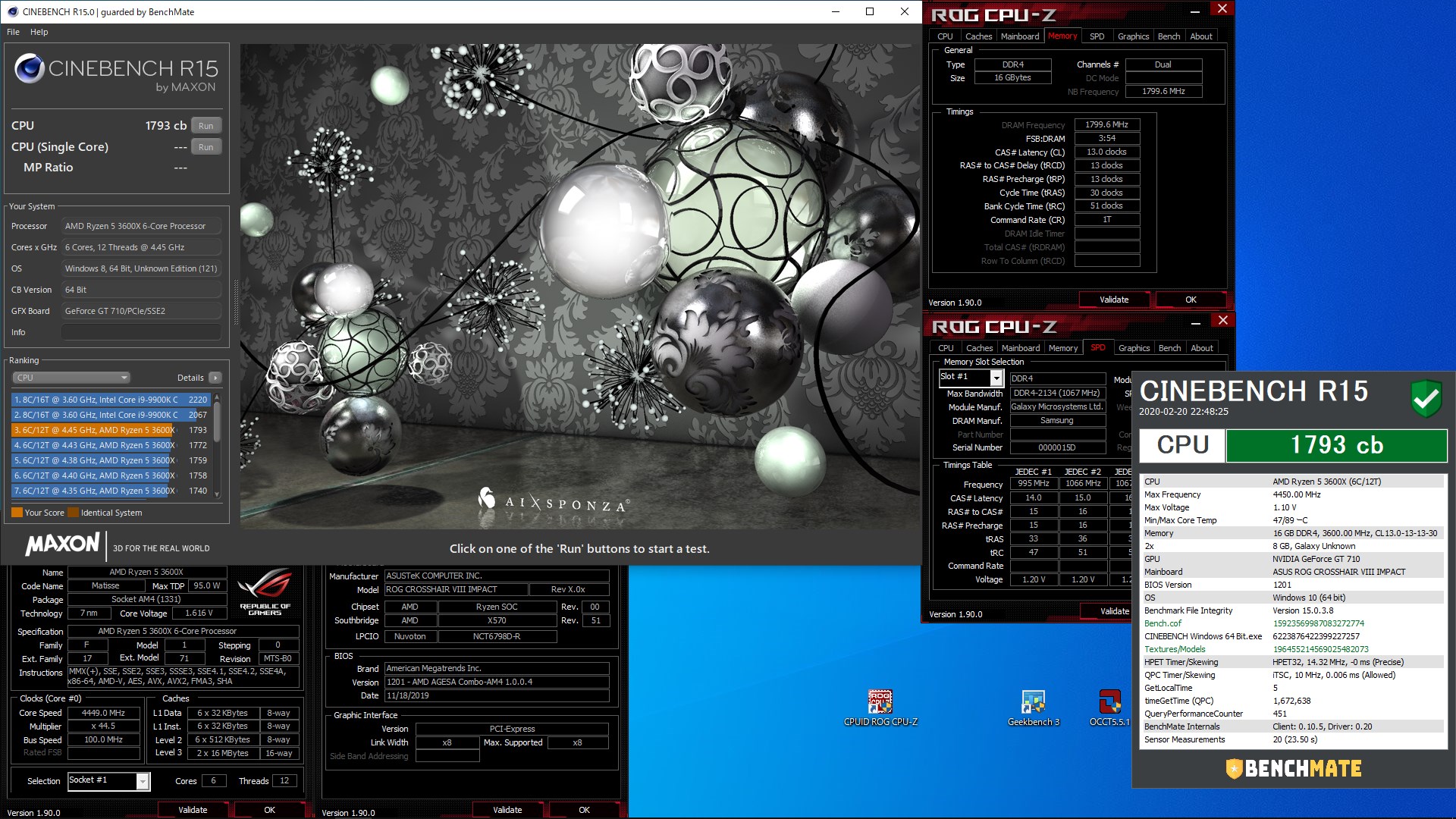Close the upper ROG CPU-Z Memory window
The image size is (1456, 819).
tap(1222, 9)
